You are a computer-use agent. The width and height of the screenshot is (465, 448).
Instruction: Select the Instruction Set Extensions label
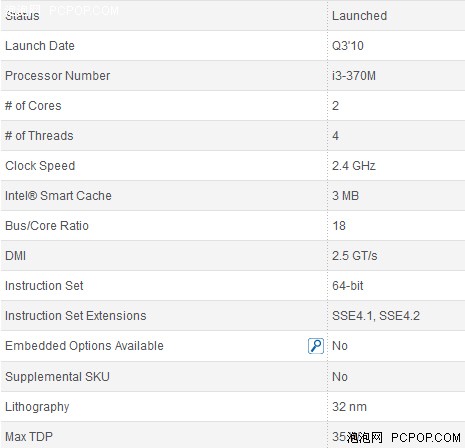click(76, 316)
